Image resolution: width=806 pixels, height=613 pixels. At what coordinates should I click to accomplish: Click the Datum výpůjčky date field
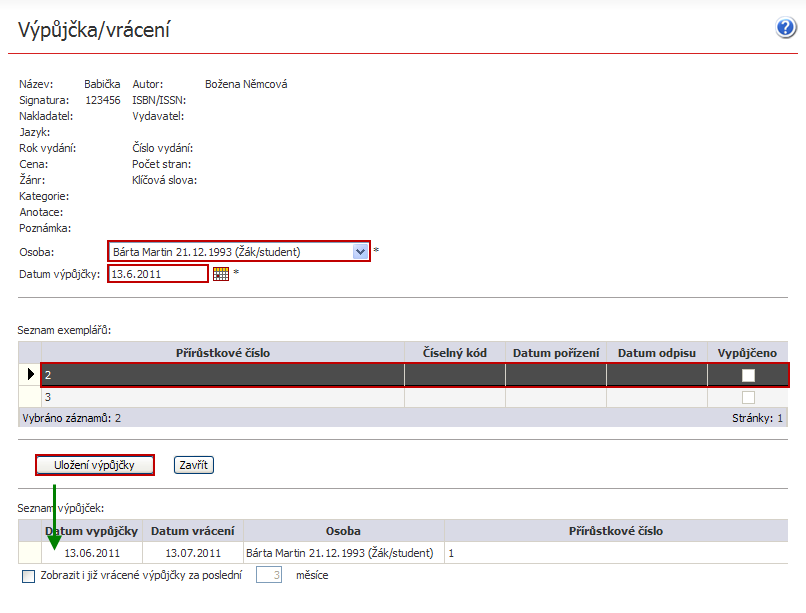(158, 274)
